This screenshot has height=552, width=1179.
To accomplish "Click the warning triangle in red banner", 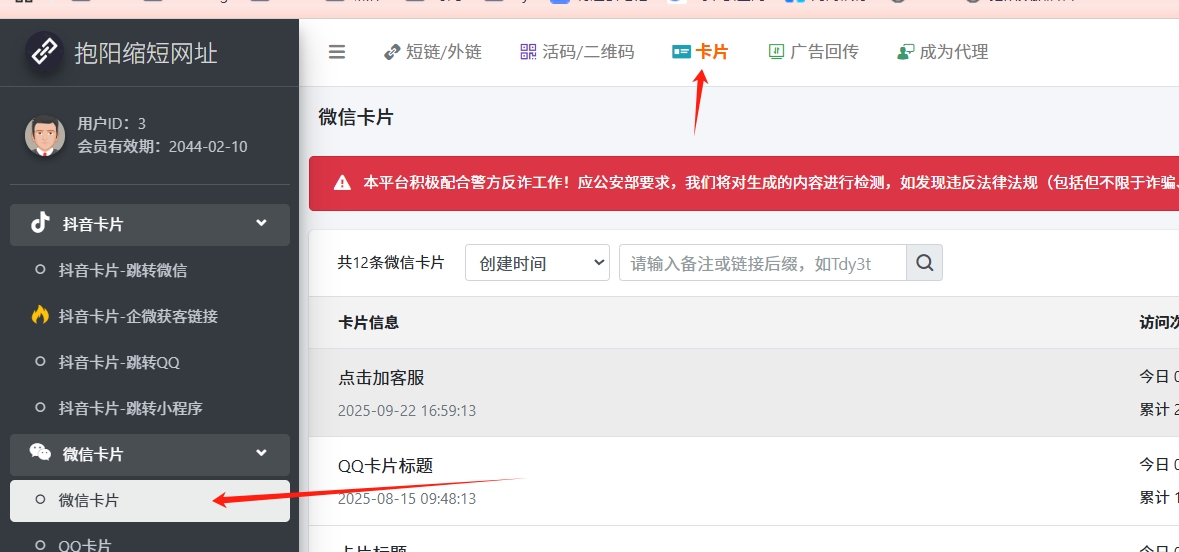I will coord(342,183).
